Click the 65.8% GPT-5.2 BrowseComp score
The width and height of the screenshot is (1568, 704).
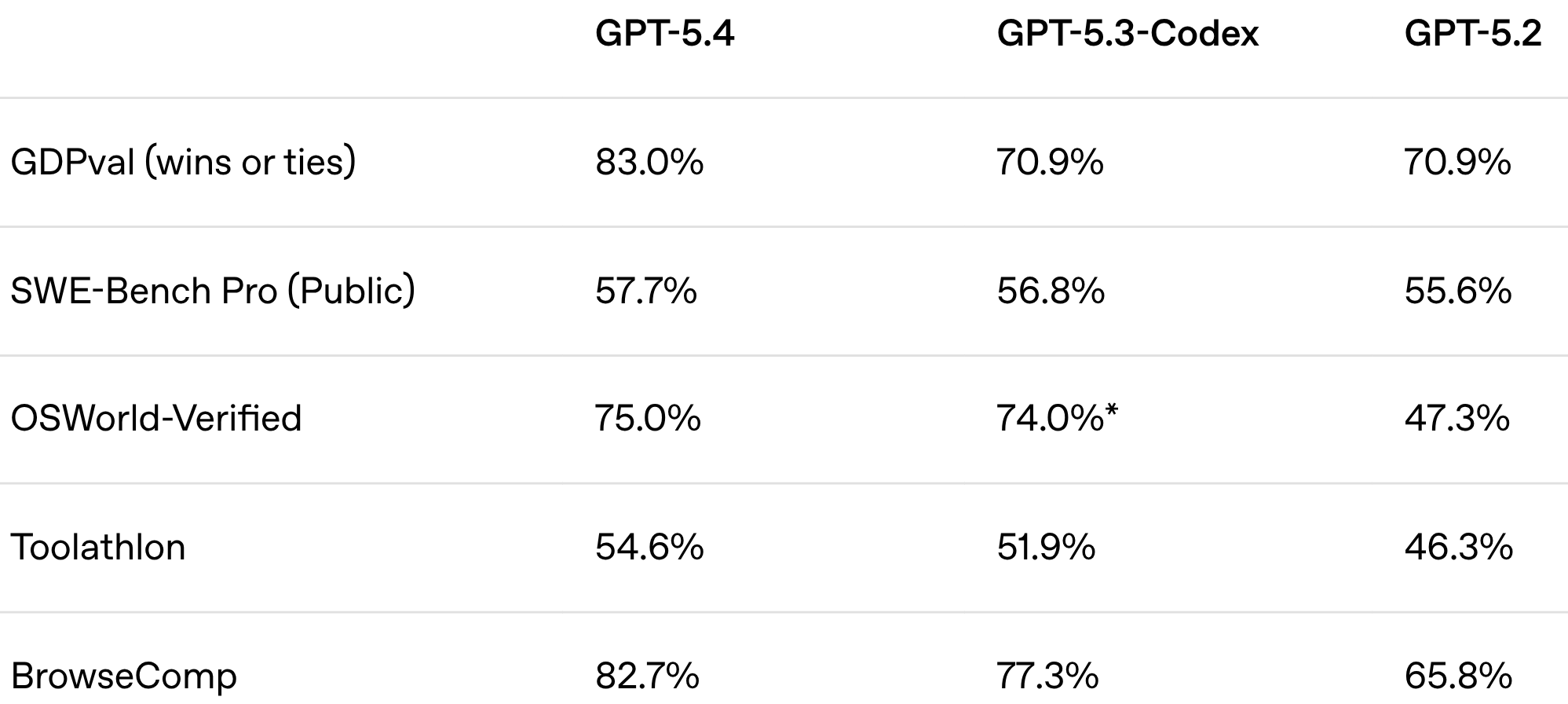coord(1458,676)
